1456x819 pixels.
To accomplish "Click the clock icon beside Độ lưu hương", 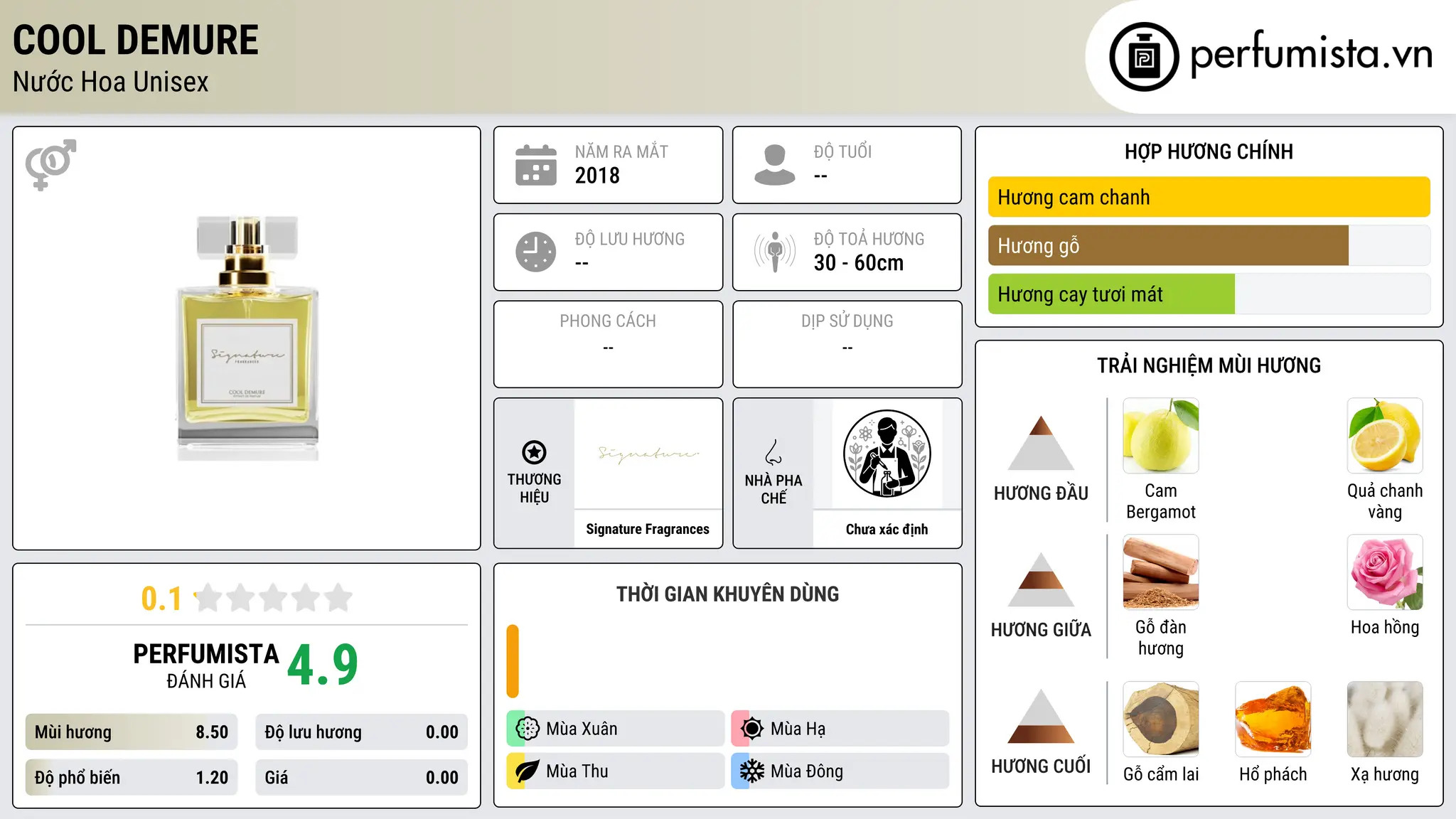I will point(536,252).
